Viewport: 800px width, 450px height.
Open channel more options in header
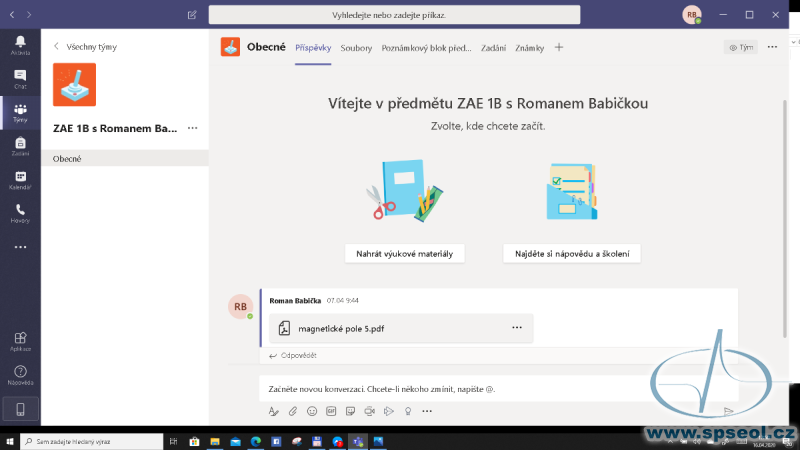pyautogui.click(x=772, y=47)
